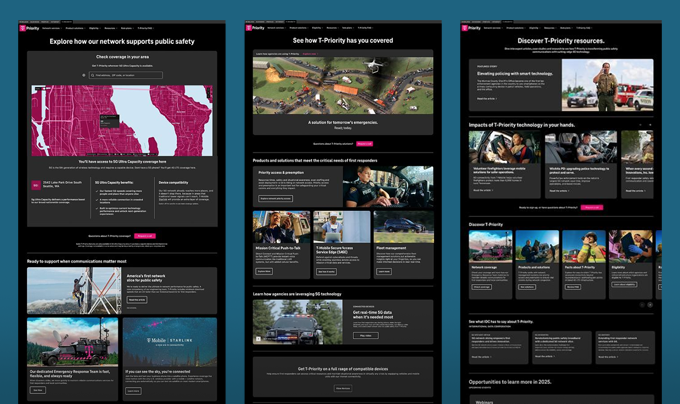This screenshot has width=680, height=404.
Task: Click See how it works on Secure Access card
Action: (x=327, y=271)
